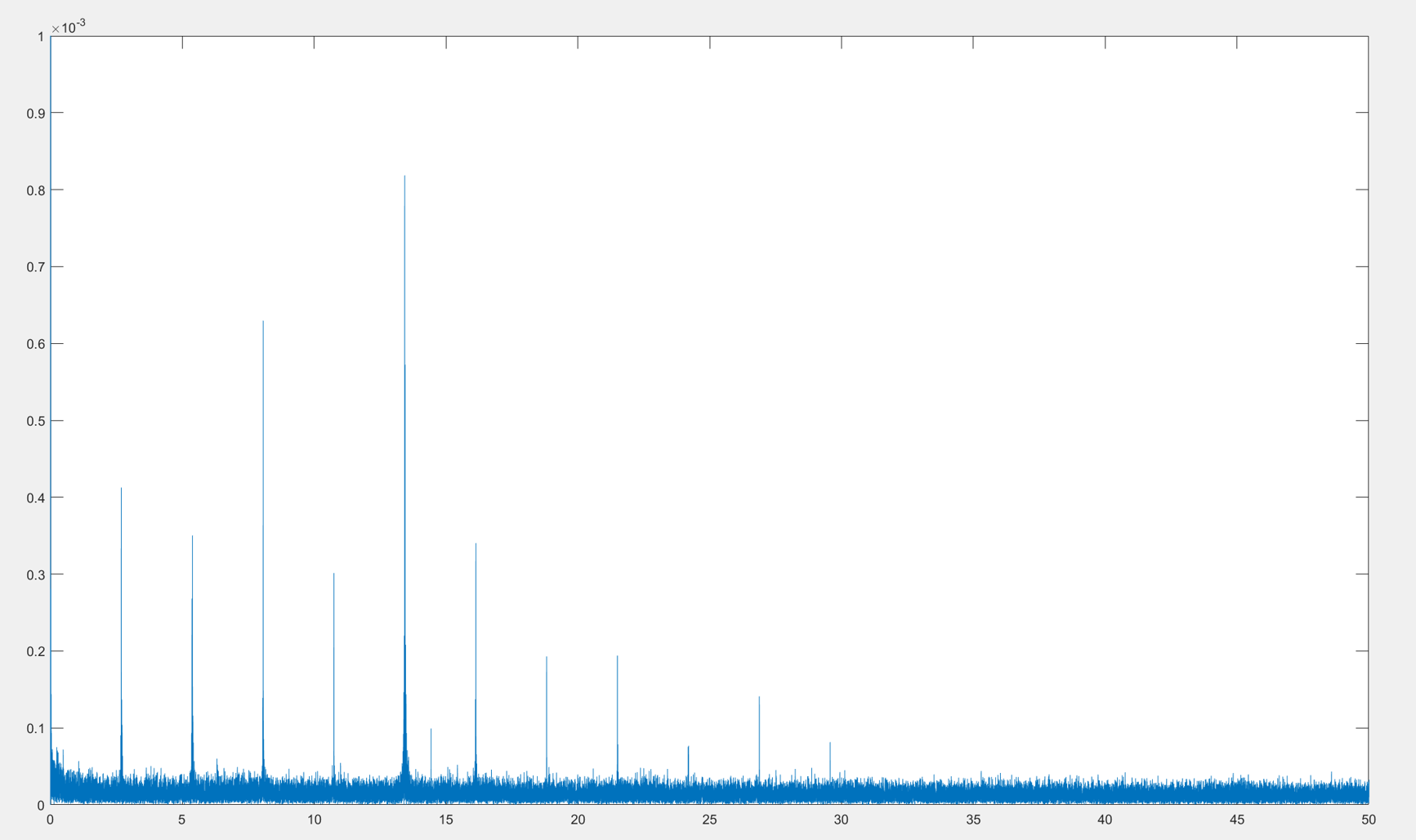Click the y-axis tick label 0.2
The height and width of the screenshot is (840, 1416).
click(x=35, y=651)
